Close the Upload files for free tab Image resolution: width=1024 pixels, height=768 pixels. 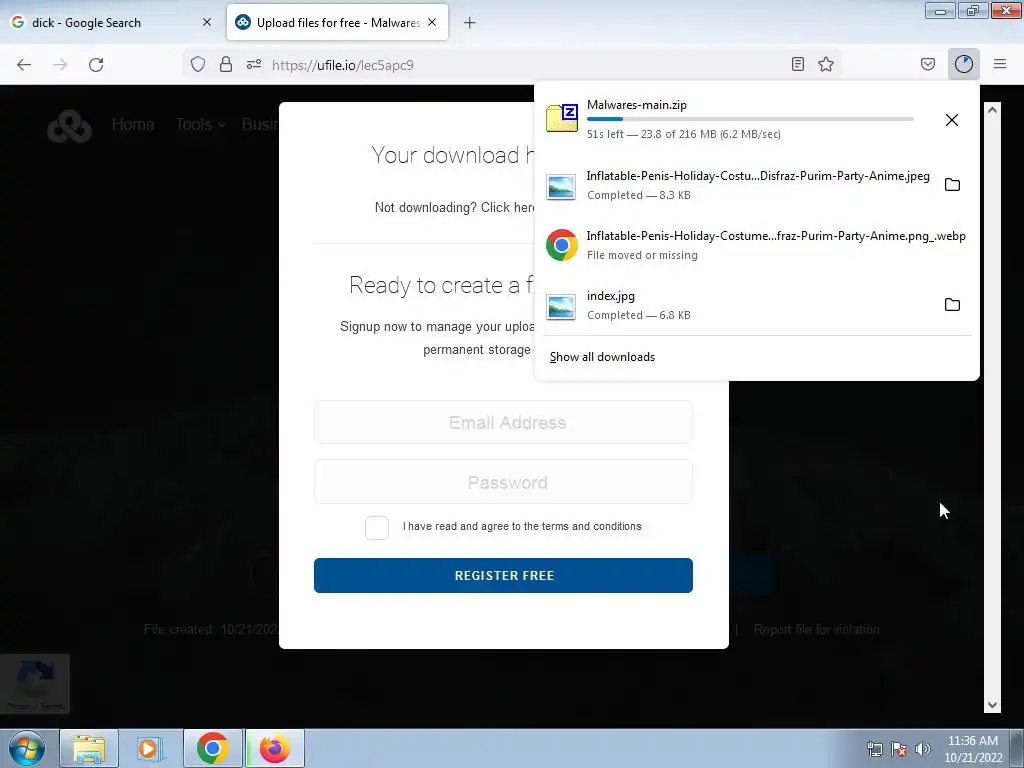point(432,22)
